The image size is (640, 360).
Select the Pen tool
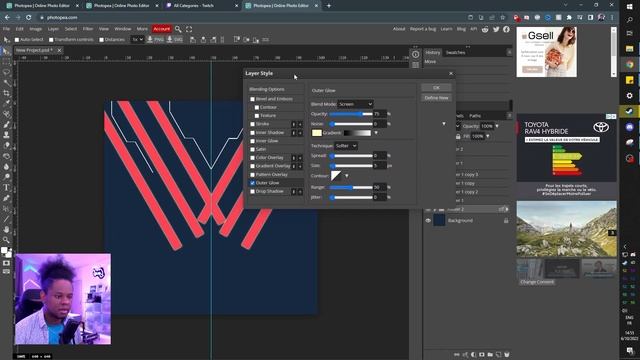tap(6, 198)
